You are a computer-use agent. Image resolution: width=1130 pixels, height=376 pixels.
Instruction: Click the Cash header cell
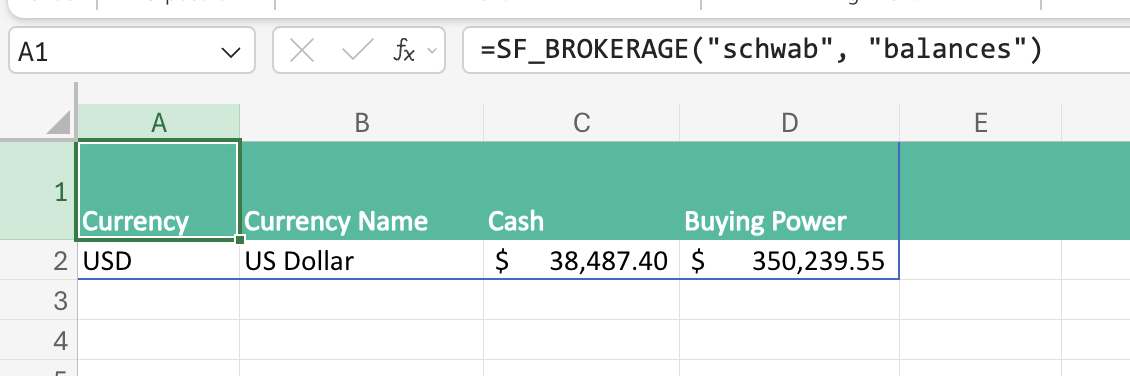[x=582, y=191]
